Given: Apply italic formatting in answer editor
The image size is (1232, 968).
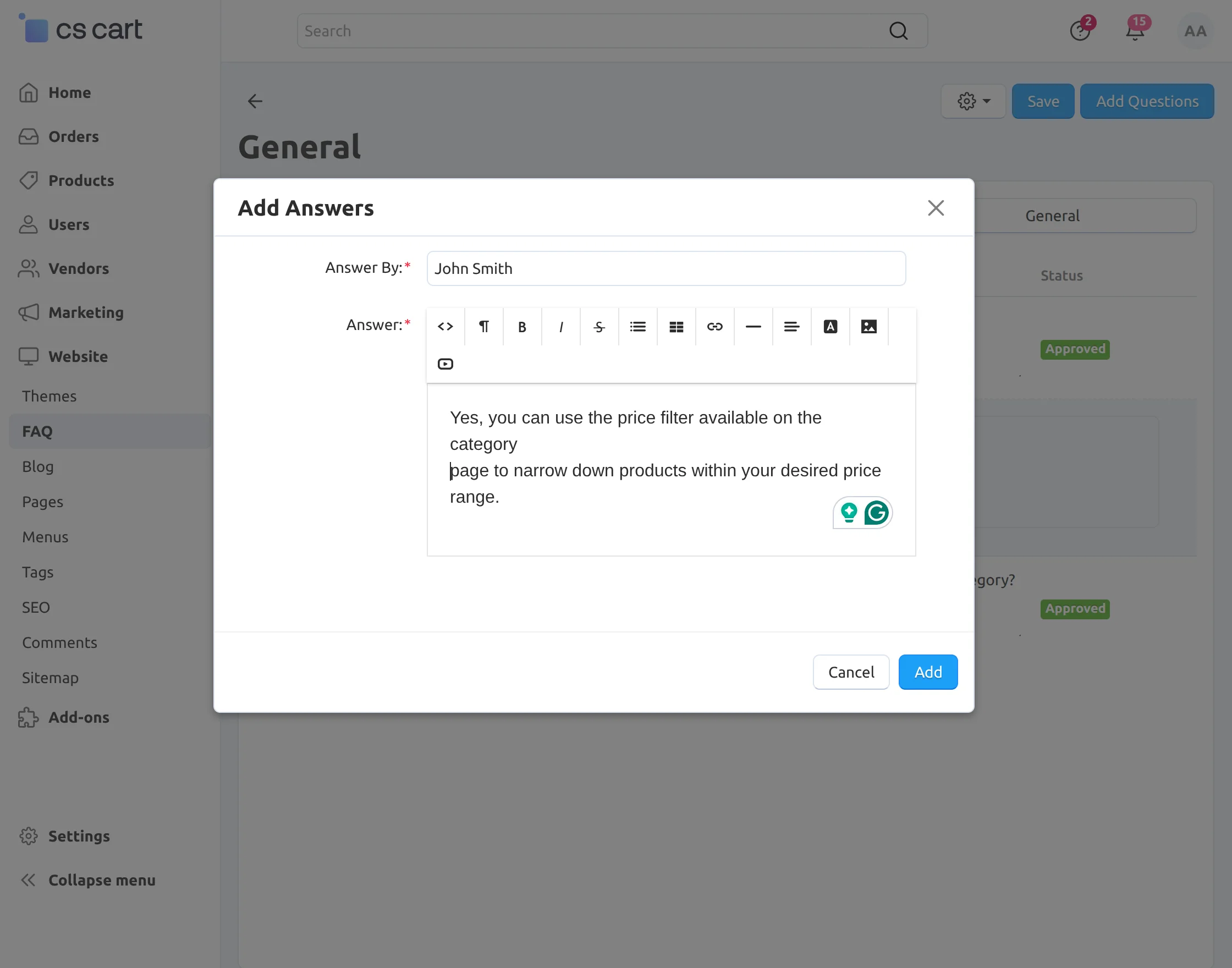Looking at the screenshot, I should (x=561, y=327).
